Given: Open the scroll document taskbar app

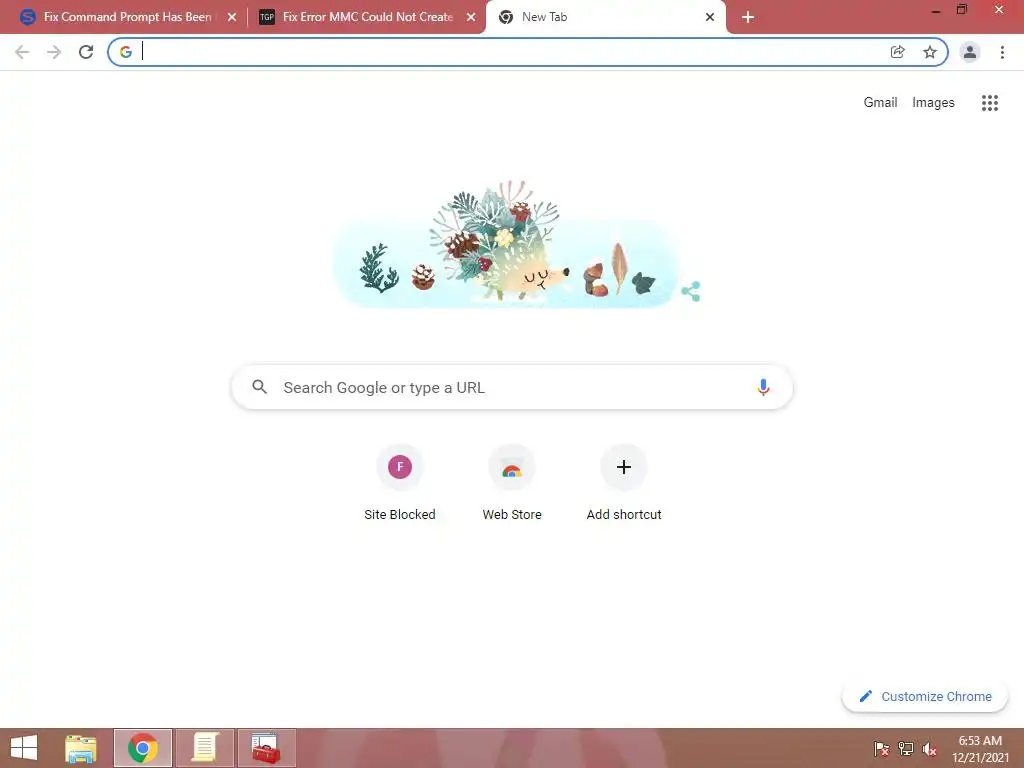Looking at the screenshot, I should pos(204,748).
